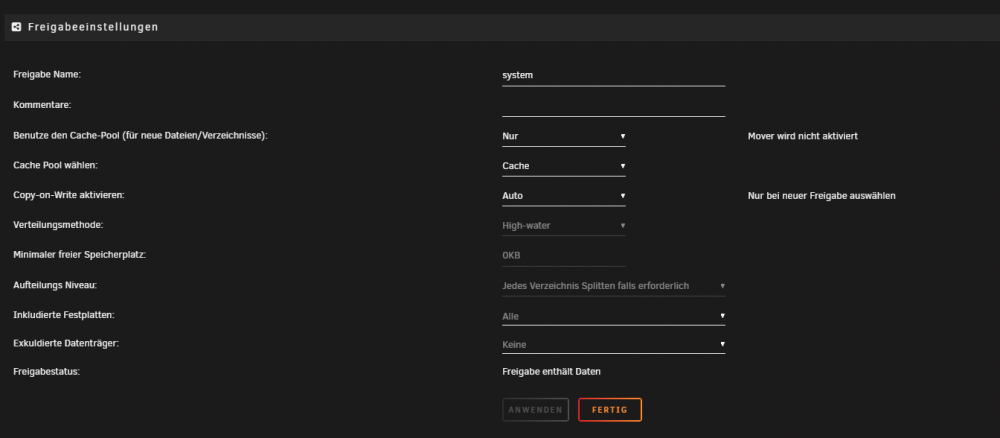1000x438 pixels.
Task: Click the Fertig button
Action: [610, 410]
